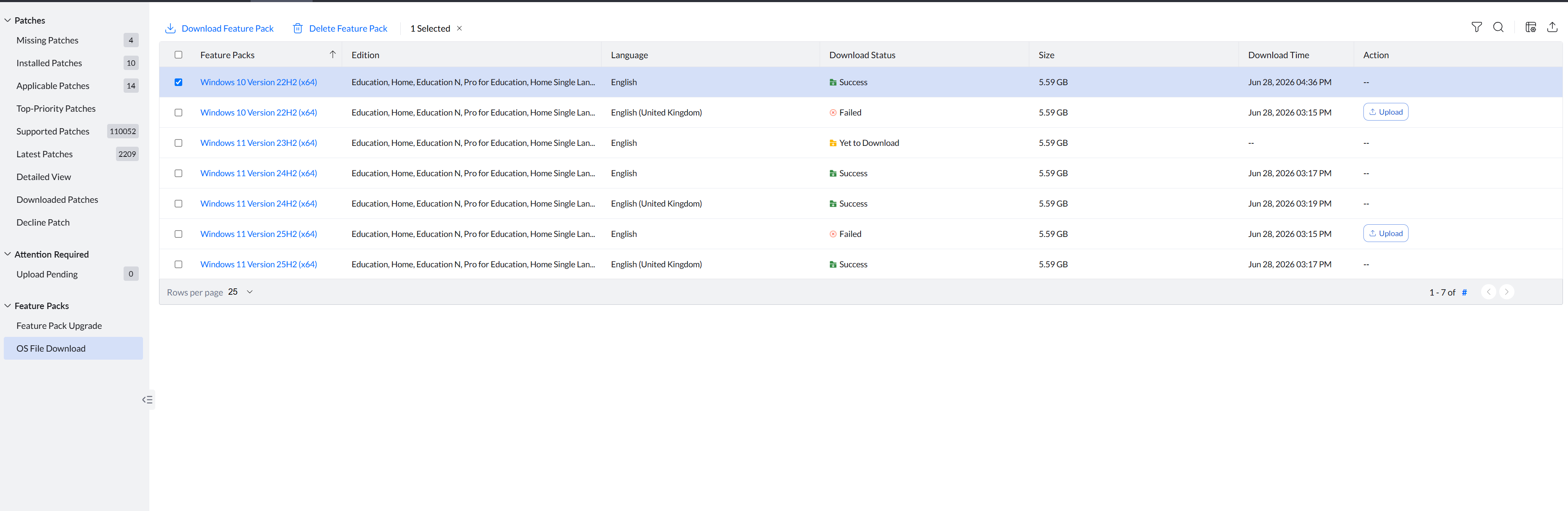The image size is (1568, 511).
Task: Click Failed status icon for Windows 11 25H2
Action: click(x=833, y=234)
